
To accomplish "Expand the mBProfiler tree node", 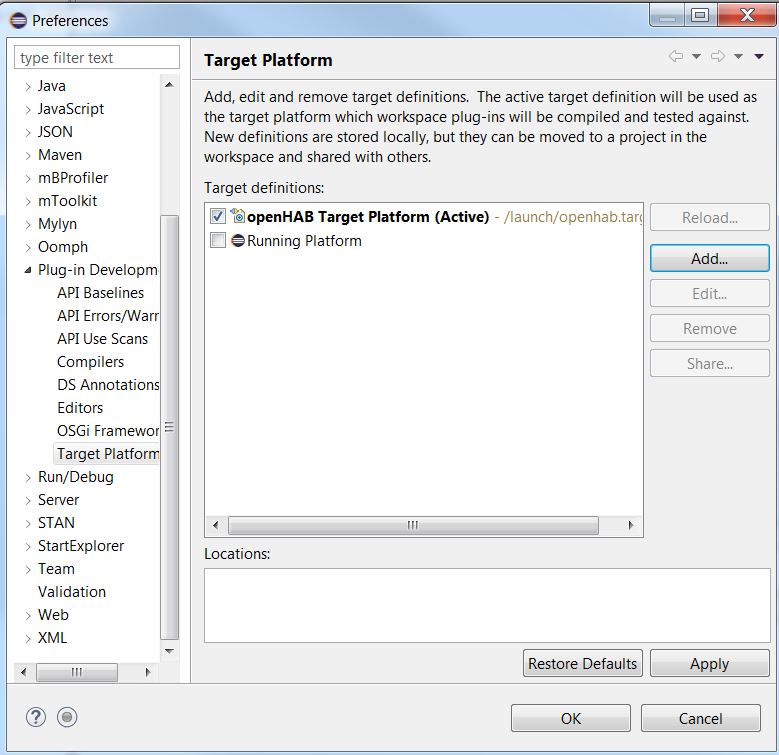I will pyautogui.click(x=28, y=178).
